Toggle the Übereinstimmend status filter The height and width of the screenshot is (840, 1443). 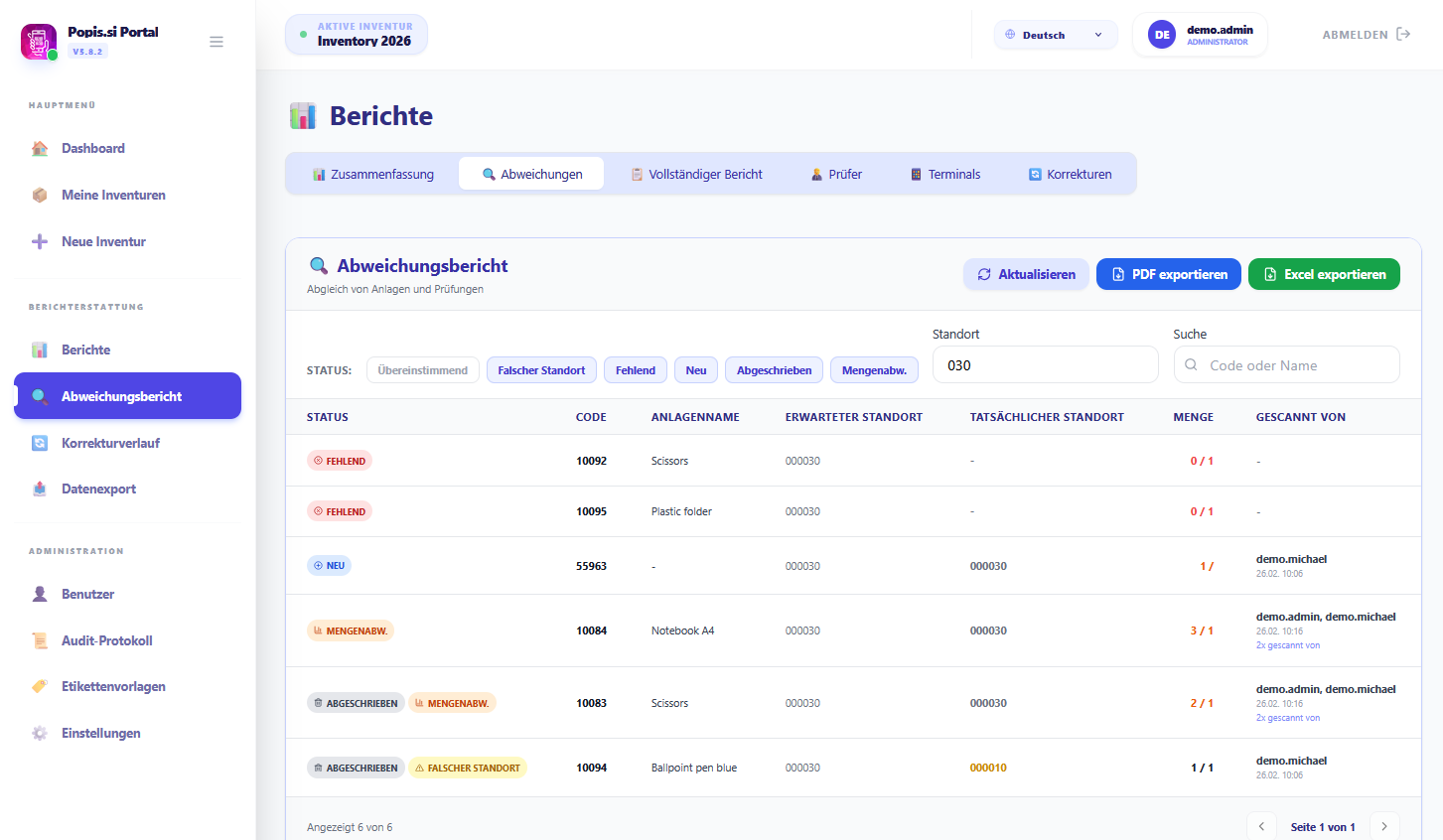pos(422,370)
